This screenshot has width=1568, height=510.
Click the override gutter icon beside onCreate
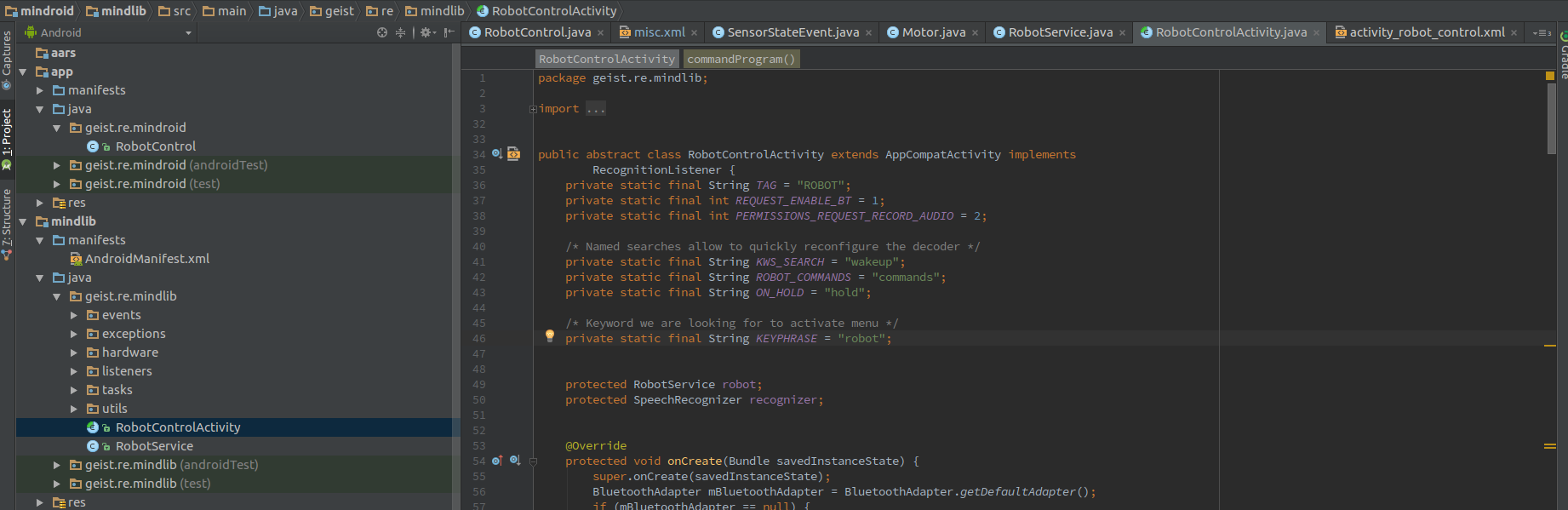tap(497, 461)
